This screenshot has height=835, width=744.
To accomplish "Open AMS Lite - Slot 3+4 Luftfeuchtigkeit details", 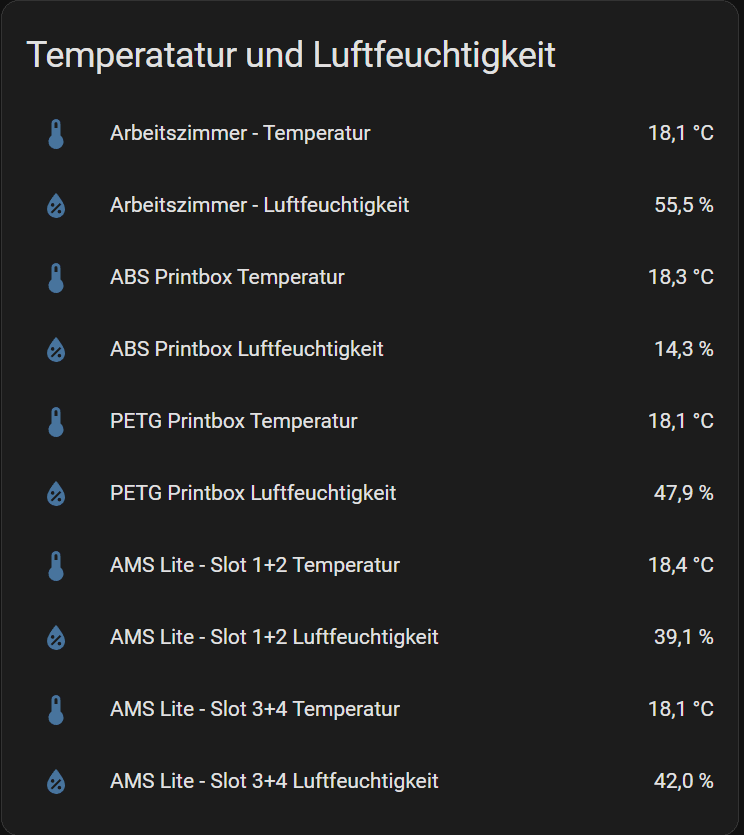I will tap(274, 781).
